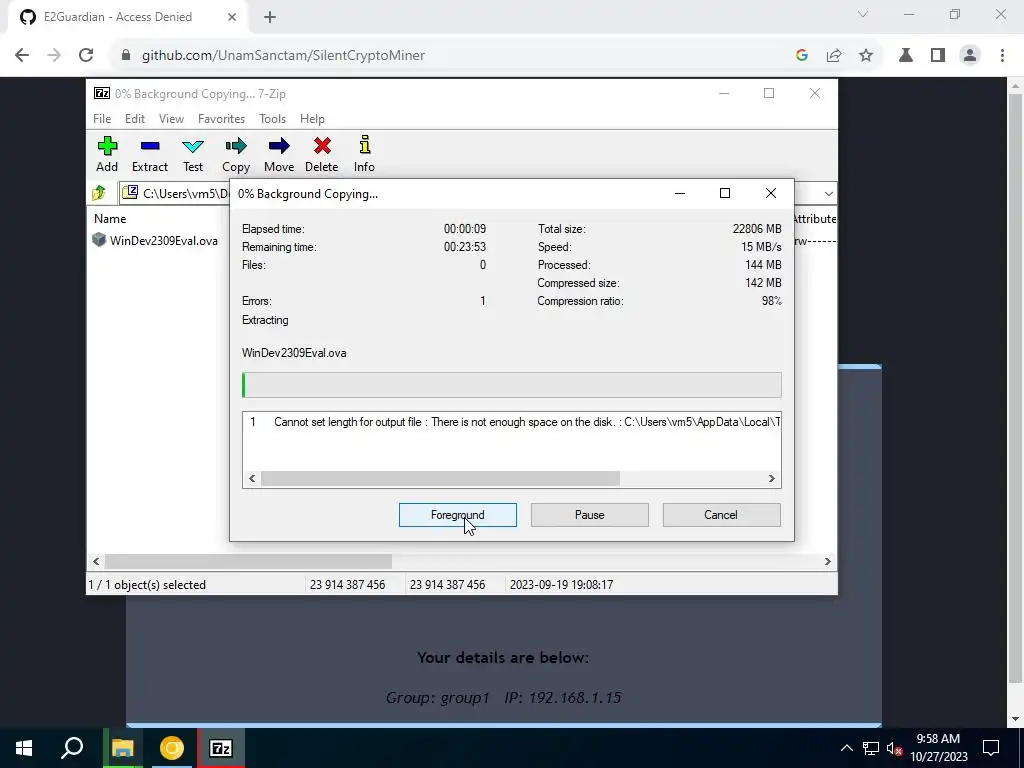The image size is (1024, 768).
Task: Select the WinDev2309Eval.ova file icon
Action: point(99,240)
